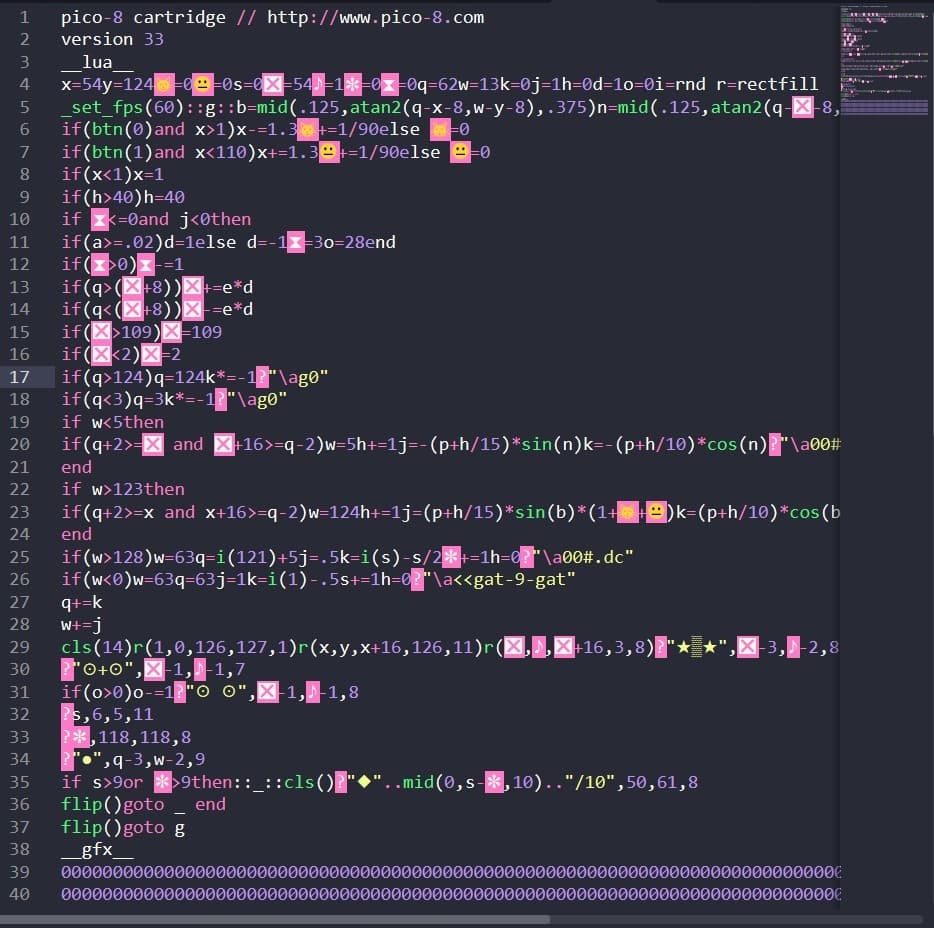Click 'end' on line 24
934x928 pixels.
click(x=76, y=534)
